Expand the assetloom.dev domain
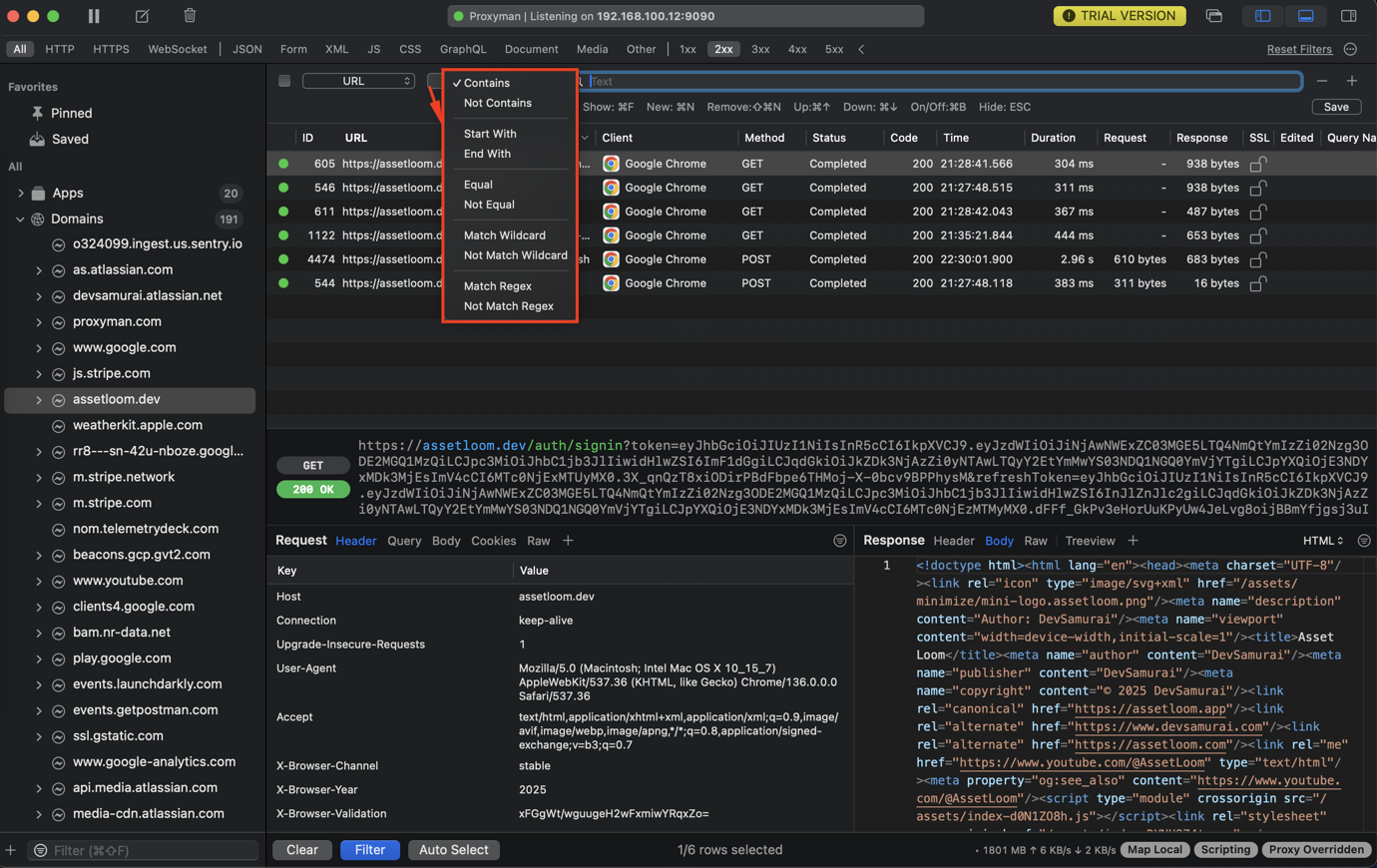The height and width of the screenshot is (868, 1377). tap(39, 399)
